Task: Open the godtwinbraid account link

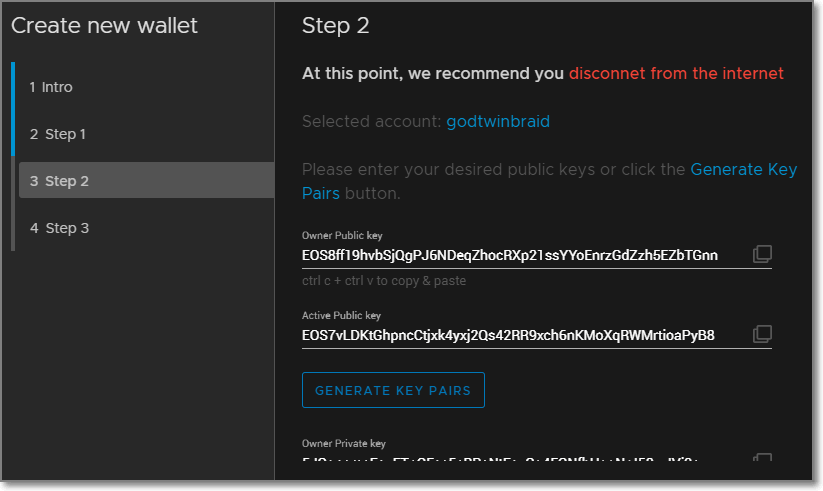Action: point(498,122)
